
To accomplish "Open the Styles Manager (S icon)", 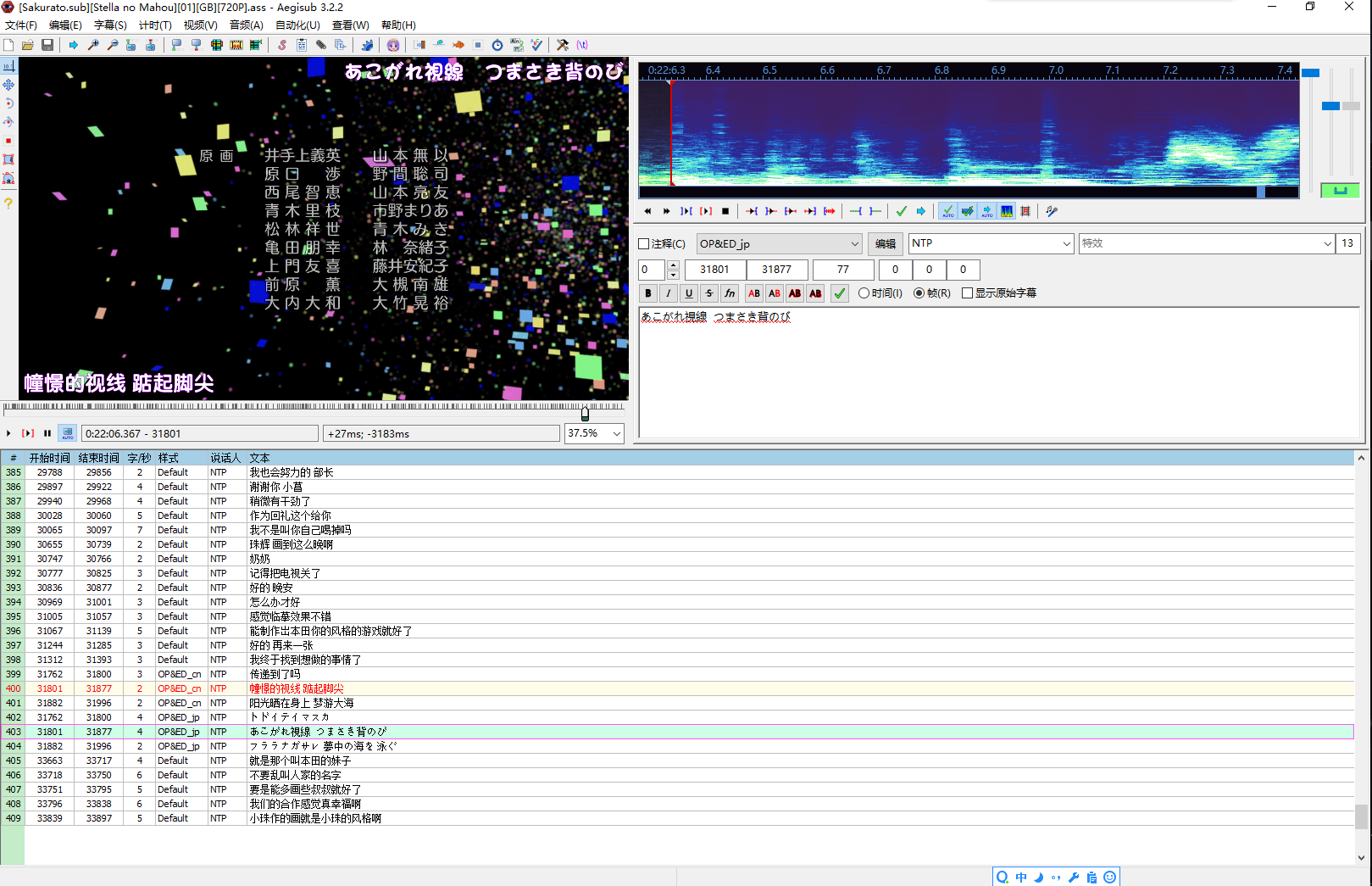I will pyautogui.click(x=282, y=45).
